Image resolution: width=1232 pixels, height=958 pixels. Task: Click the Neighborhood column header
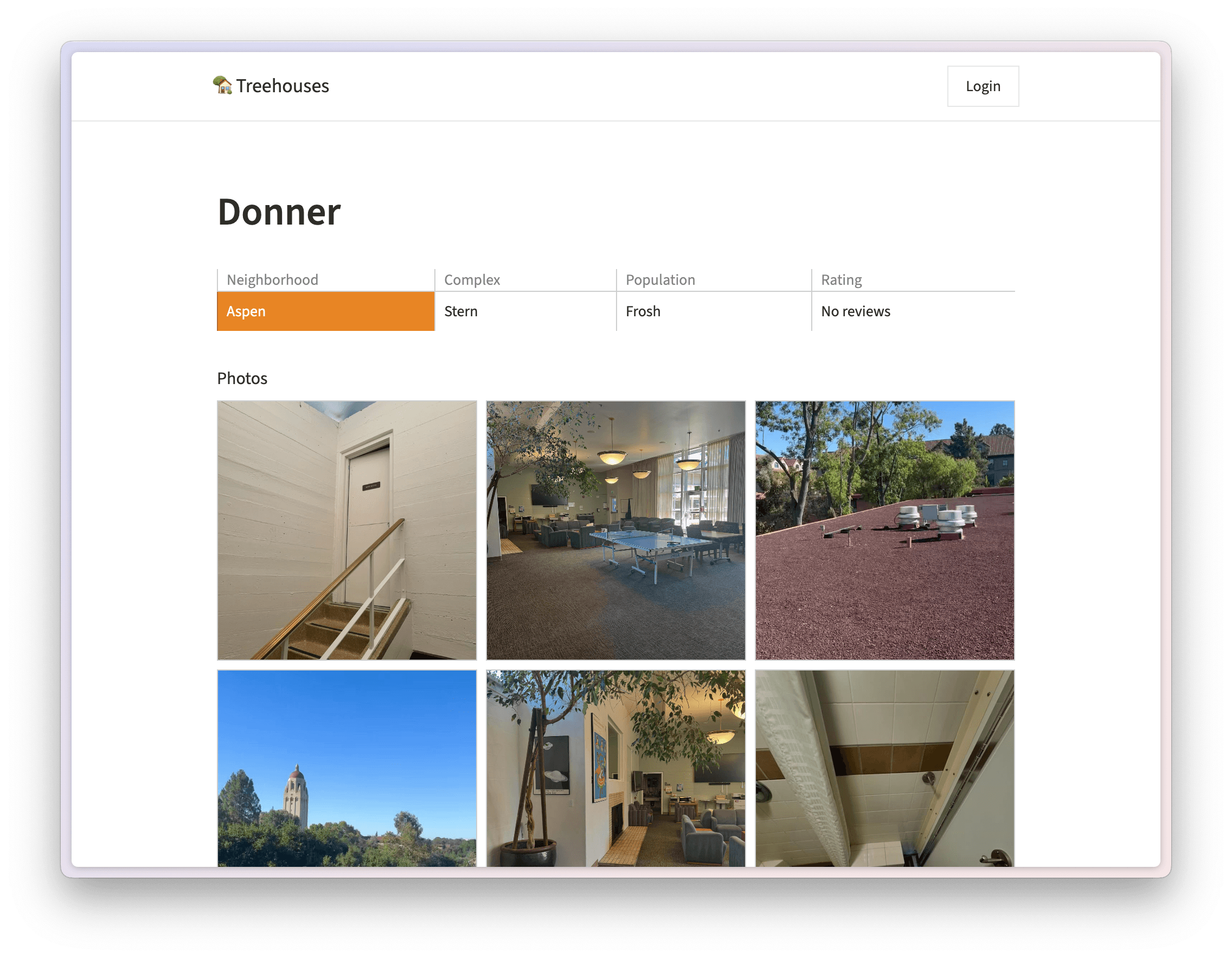[272, 279]
